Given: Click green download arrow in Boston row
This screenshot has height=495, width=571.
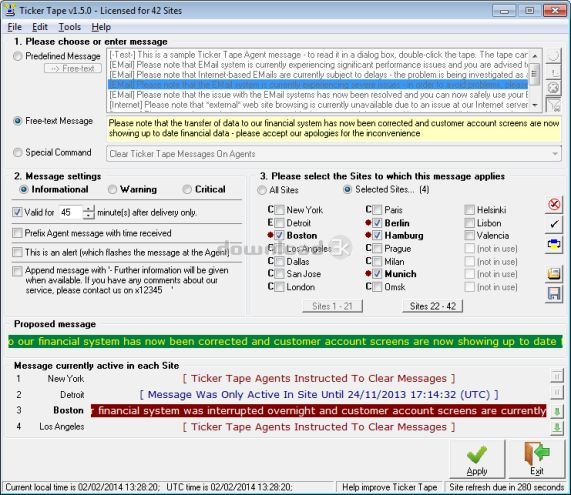Looking at the screenshot, I should (x=556, y=412).
